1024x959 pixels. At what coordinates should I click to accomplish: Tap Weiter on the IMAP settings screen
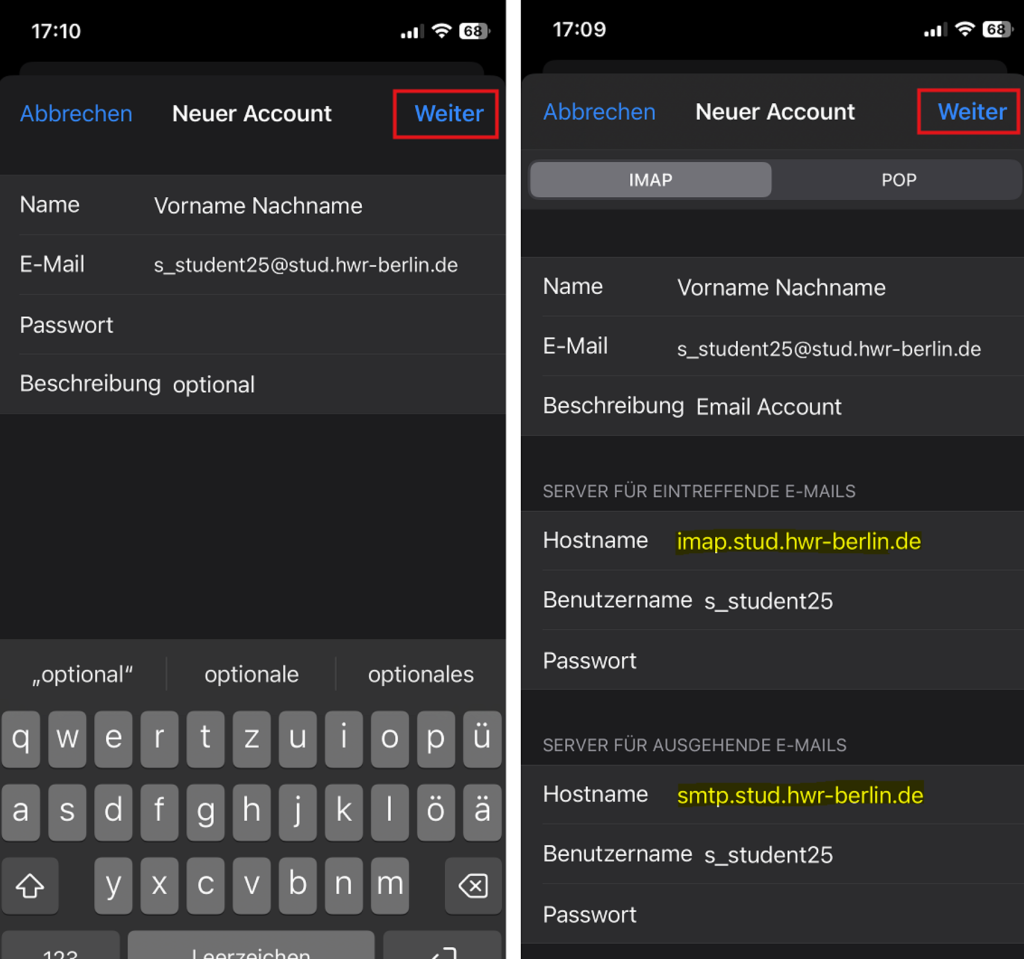pyautogui.click(x=971, y=112)
